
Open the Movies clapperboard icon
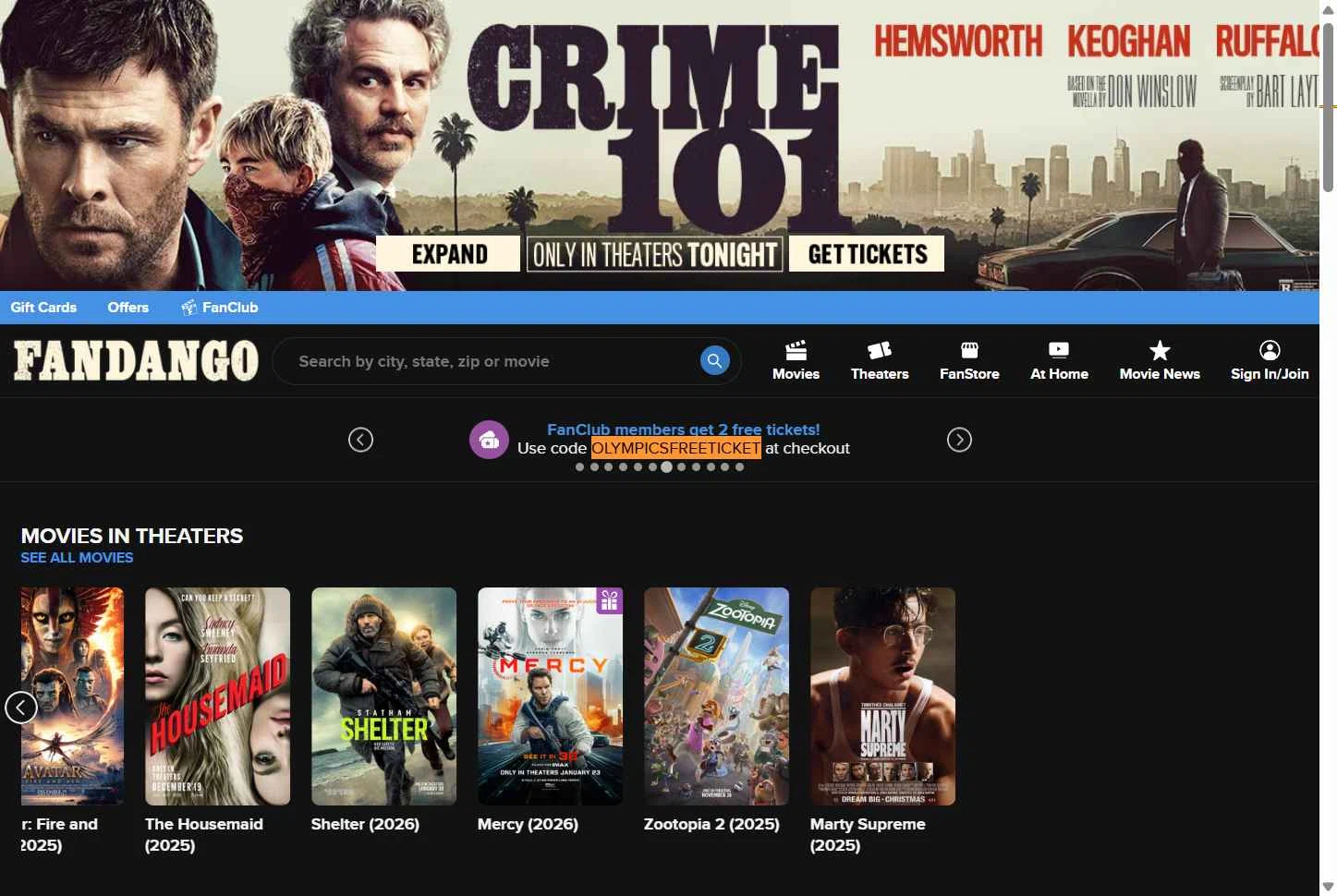click(x=796, y=350)
